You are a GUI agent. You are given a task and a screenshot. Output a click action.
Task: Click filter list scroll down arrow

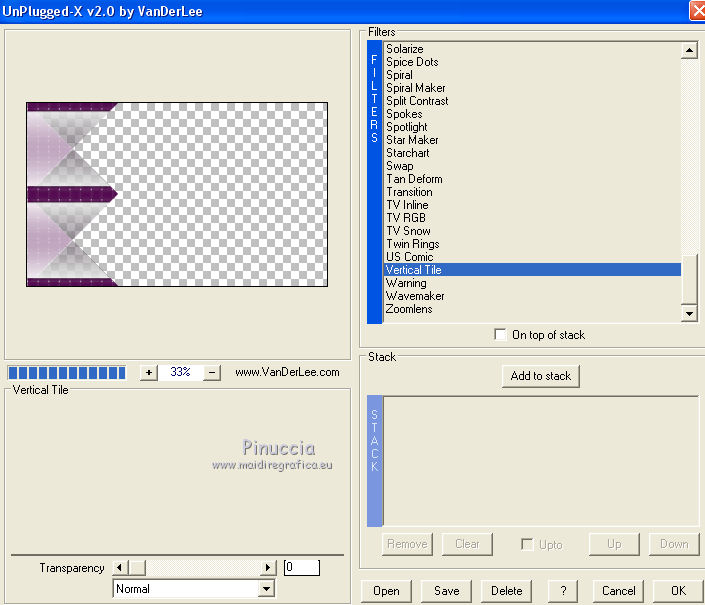[x=689, y=313]
